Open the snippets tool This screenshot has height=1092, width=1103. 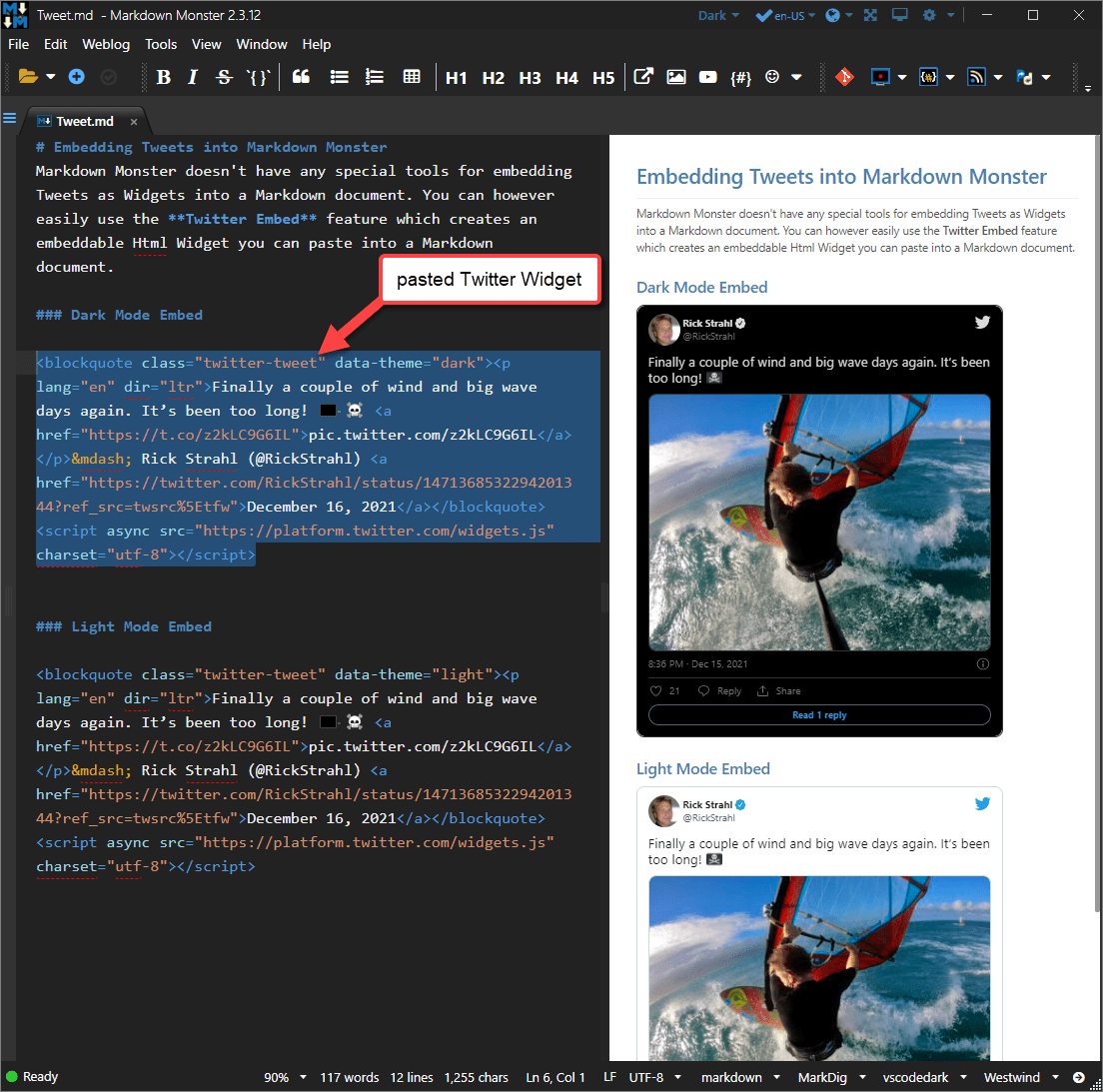tap(928, 77)
